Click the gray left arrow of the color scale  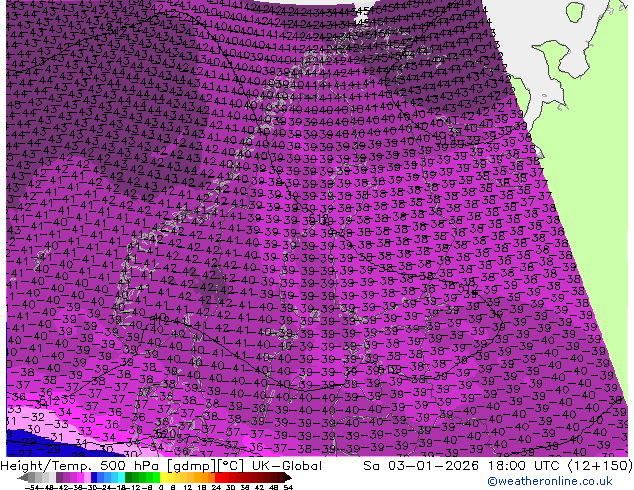[x=23, y=477]
